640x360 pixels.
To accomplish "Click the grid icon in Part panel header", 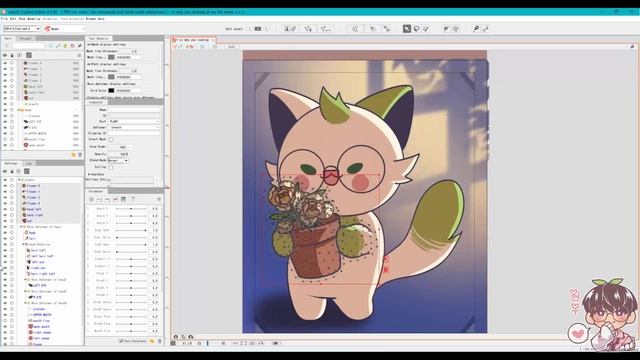I will [x=29, y=55].
